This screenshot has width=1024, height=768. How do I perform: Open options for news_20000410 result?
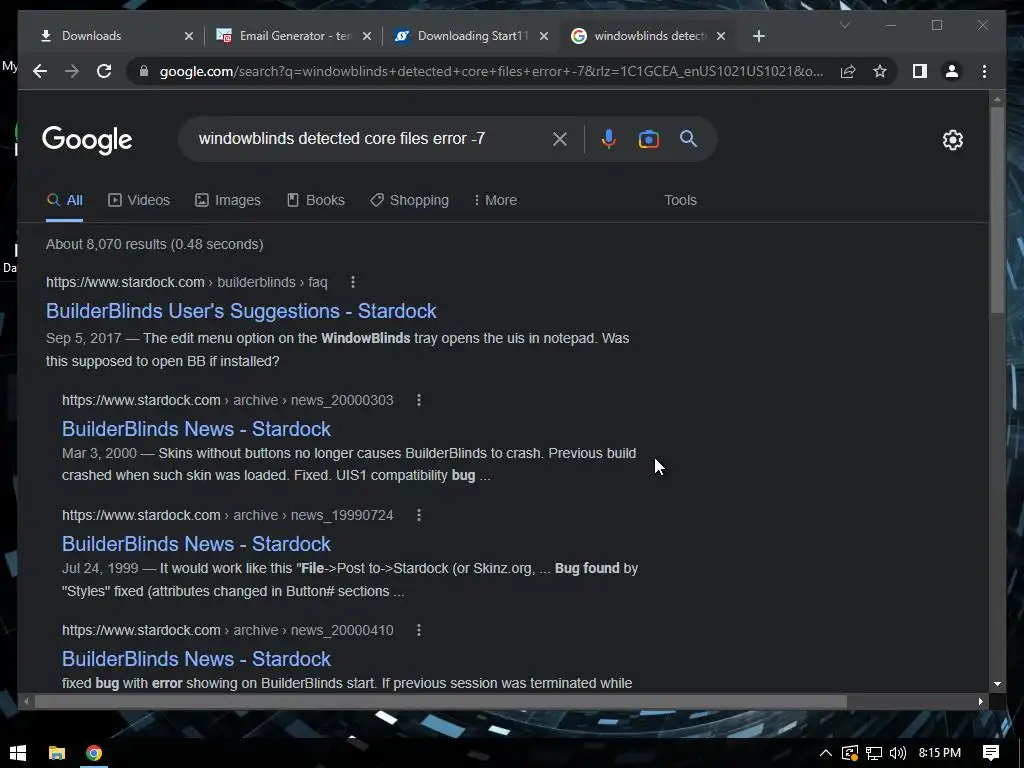point(419,630)
